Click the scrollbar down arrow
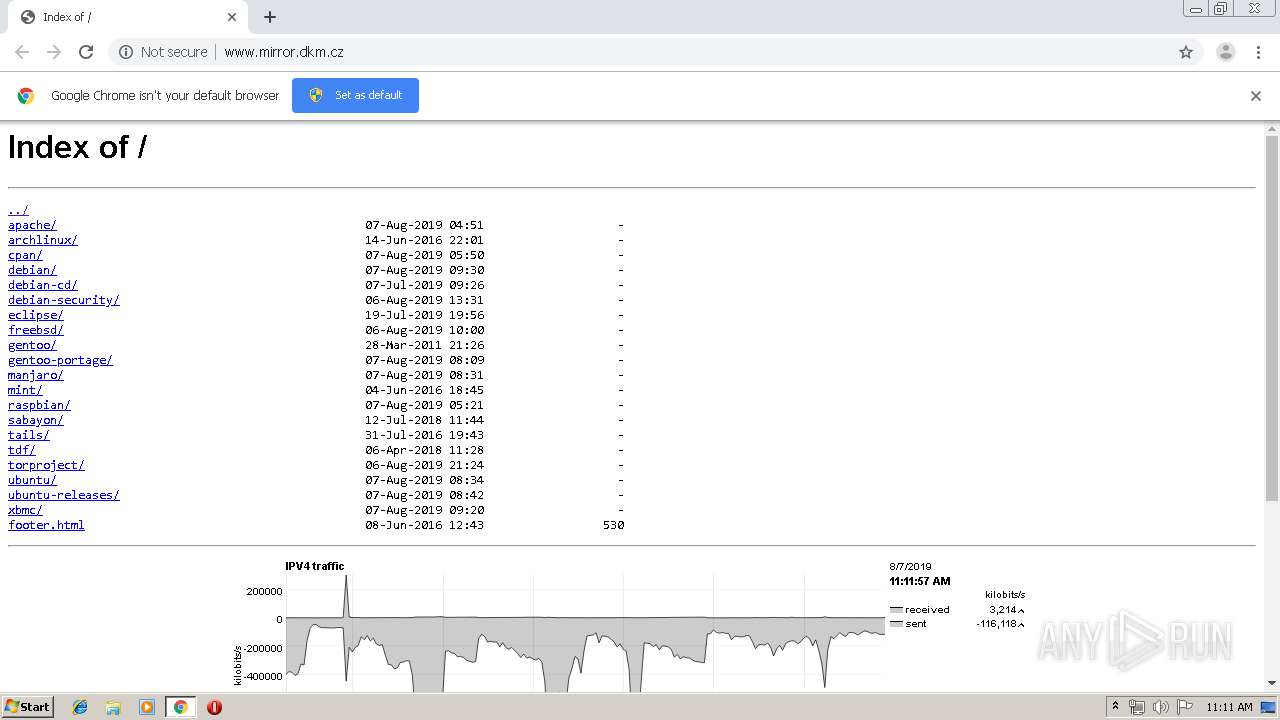 1272,683
